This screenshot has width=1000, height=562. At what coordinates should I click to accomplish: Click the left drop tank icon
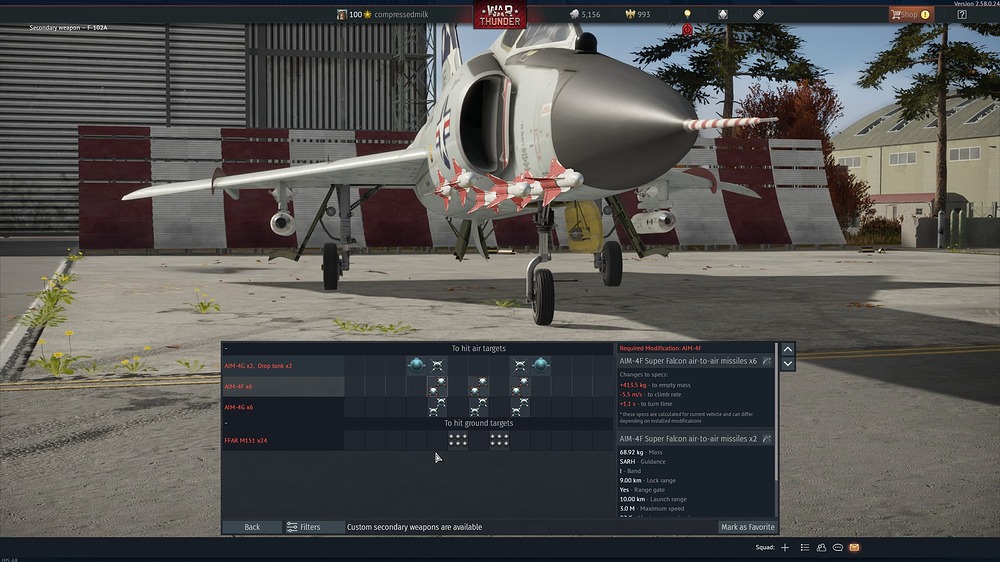click(x=416, y=365)
